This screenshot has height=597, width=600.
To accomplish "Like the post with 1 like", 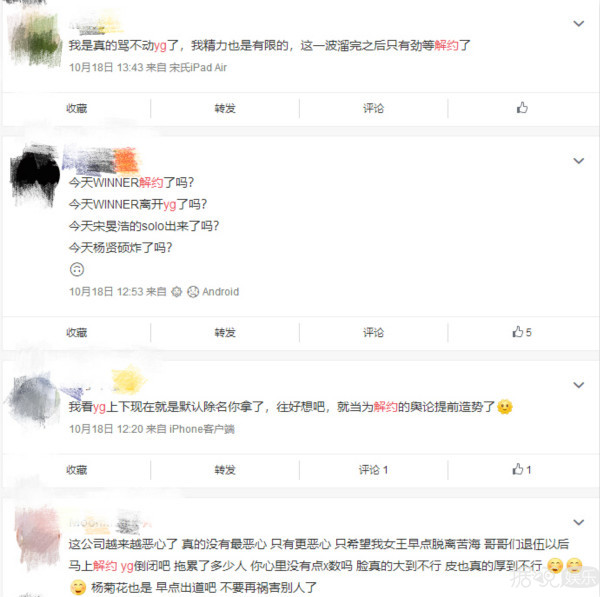I will (522, 470).
